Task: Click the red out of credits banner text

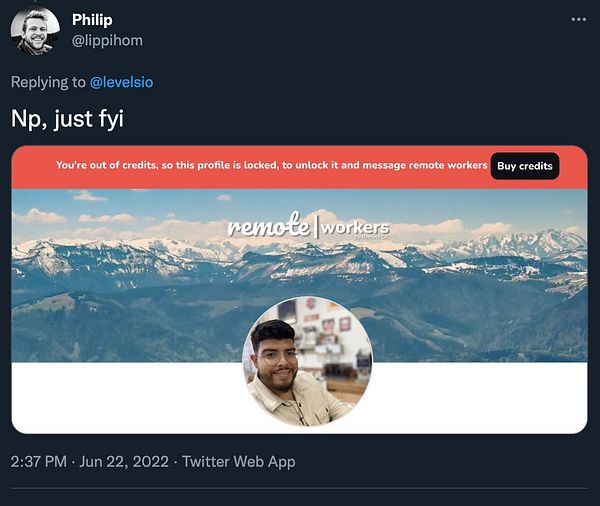Action: coord(272,165)
